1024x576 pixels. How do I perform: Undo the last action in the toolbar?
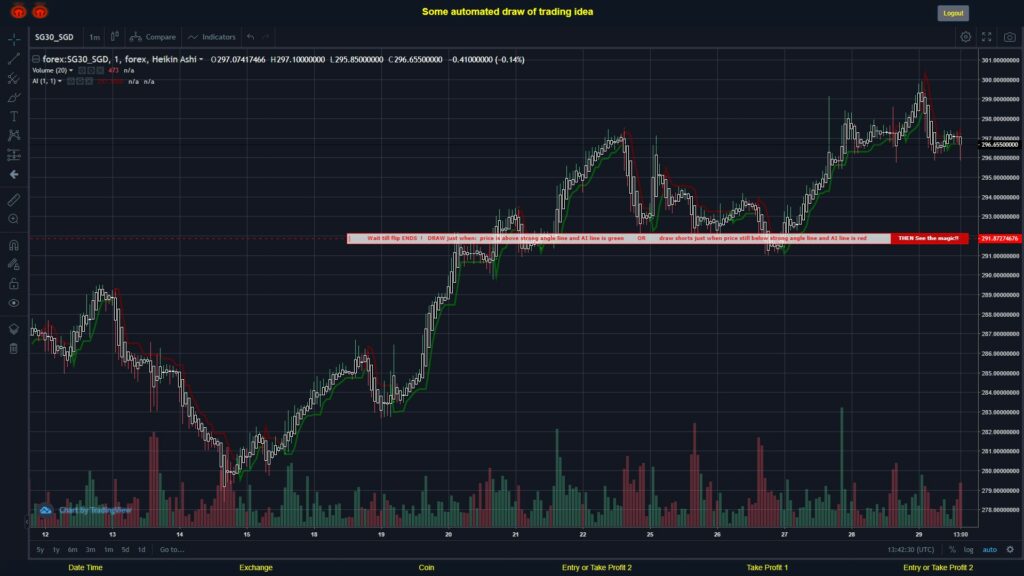coord(251,37)
